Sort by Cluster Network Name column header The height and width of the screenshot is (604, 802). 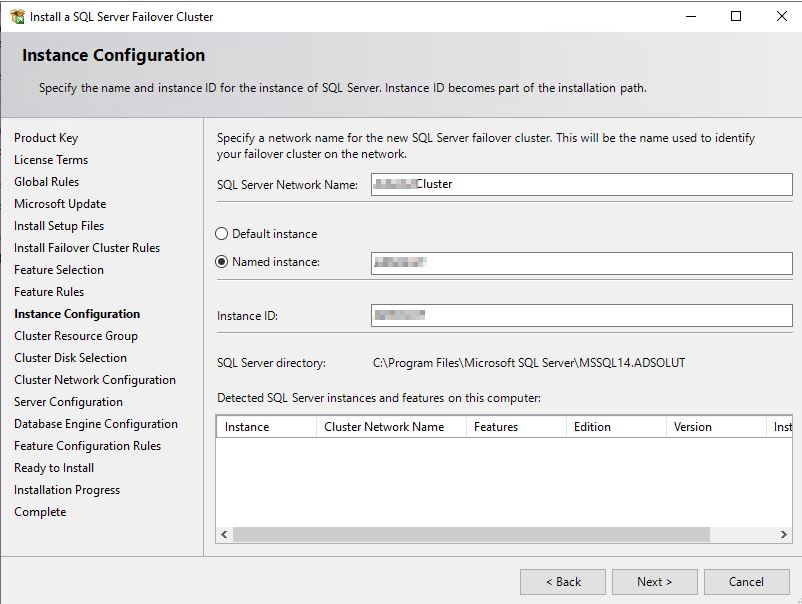391,427
